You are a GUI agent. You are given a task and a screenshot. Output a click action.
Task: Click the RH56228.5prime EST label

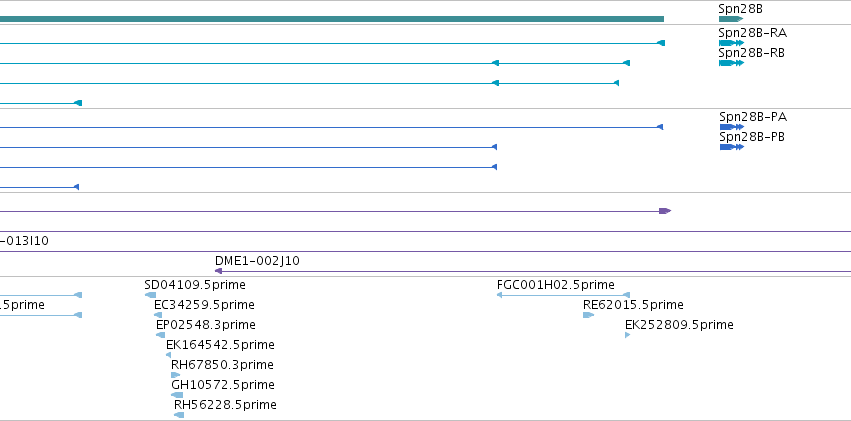(225, 405)
